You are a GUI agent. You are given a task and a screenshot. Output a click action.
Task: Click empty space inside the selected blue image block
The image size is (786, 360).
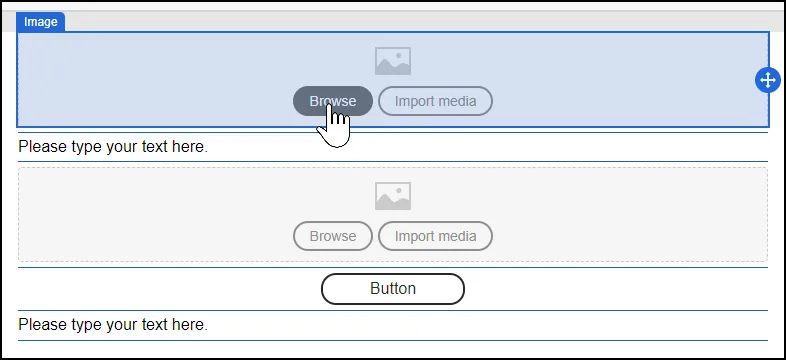(150, 79)
